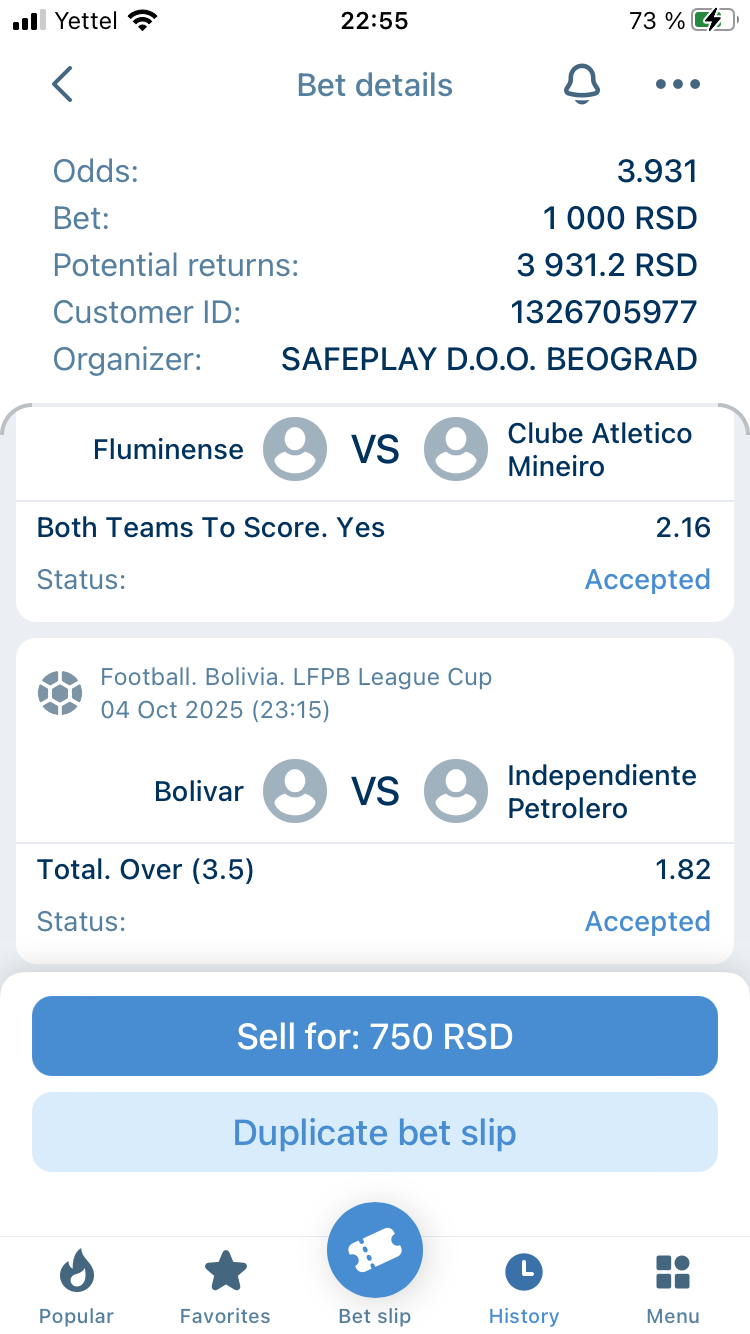Open the three-dot more options menu
The image size is (750, 1334).
[x=678, y=85]
